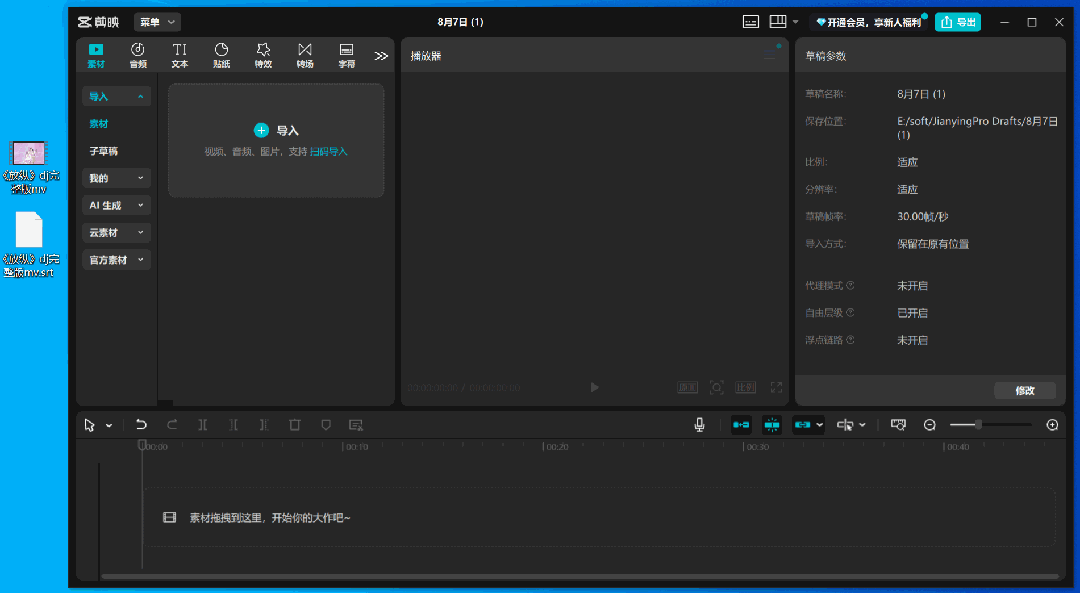The width and height of the screenshot is (1080, 593).
Task: Click the 00:30 mark on timeline ruler
Action: (756, 446)
